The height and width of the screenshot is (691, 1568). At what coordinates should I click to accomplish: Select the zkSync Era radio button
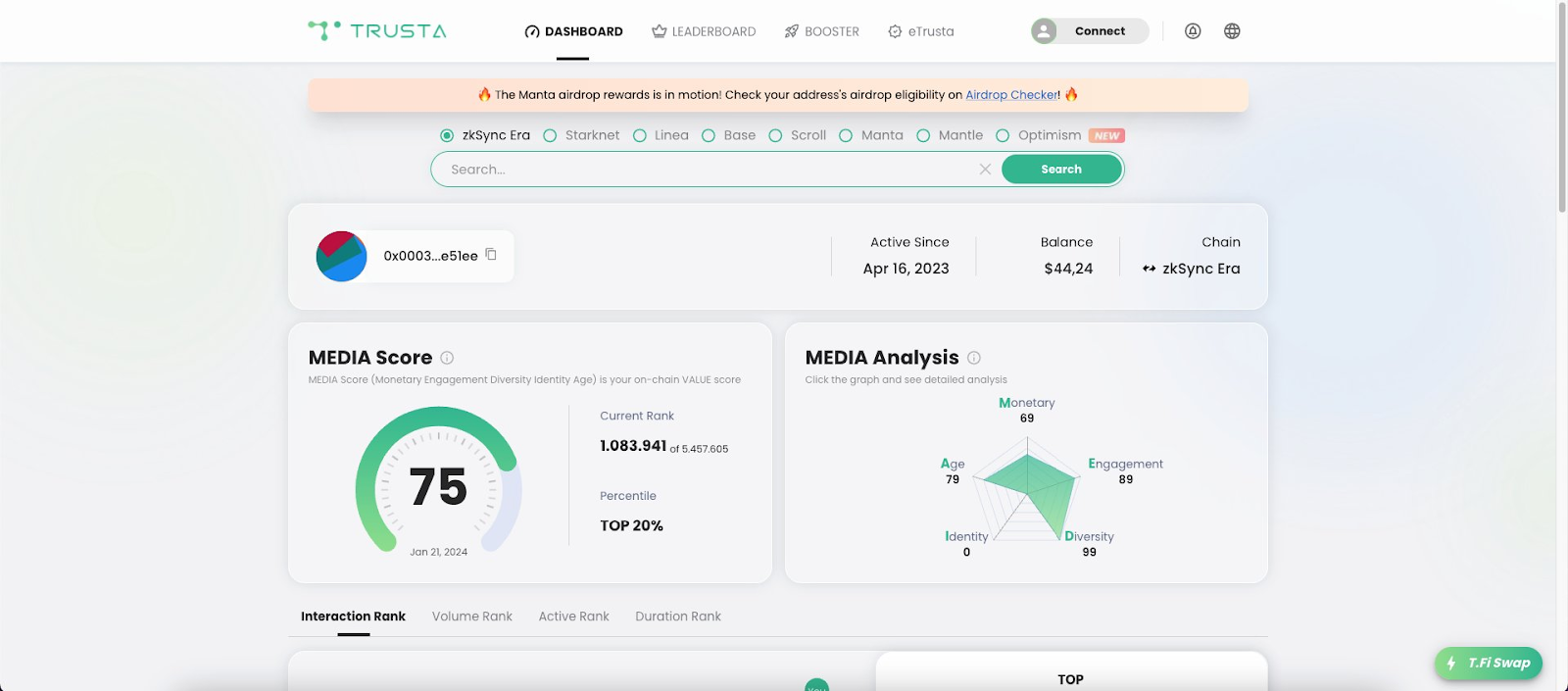pyautogui.click(x=447, y=135)
